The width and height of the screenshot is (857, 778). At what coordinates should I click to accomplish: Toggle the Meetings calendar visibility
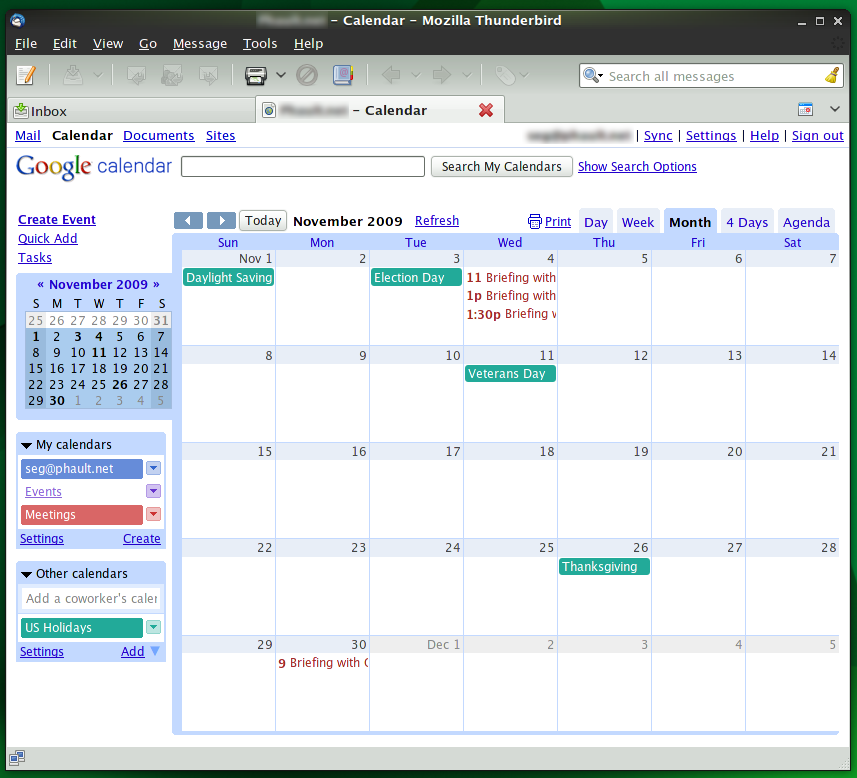[82, 514]
